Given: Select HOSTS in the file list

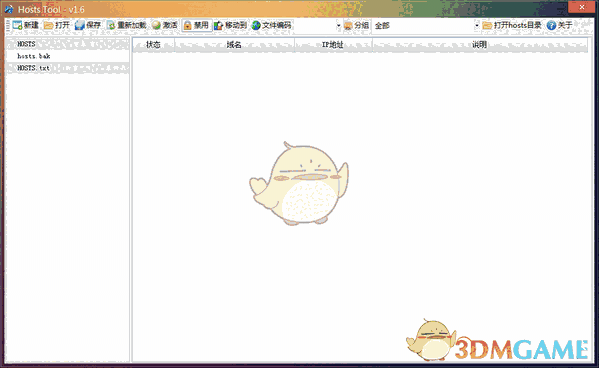Looking at the screenshot, I should coord(68,44).
